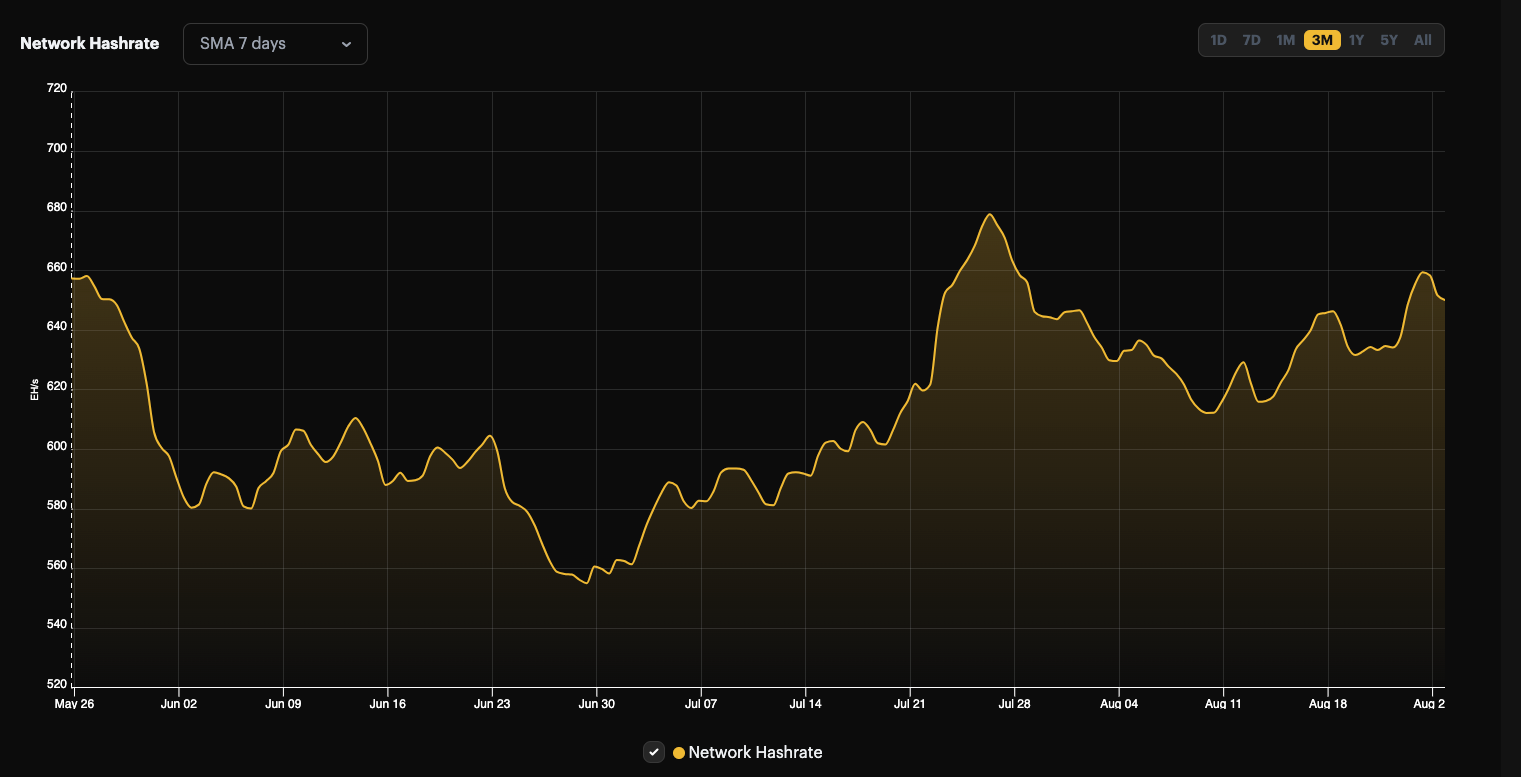Click the EH/s axis label

pyautogui.click(x=34, y=390)
